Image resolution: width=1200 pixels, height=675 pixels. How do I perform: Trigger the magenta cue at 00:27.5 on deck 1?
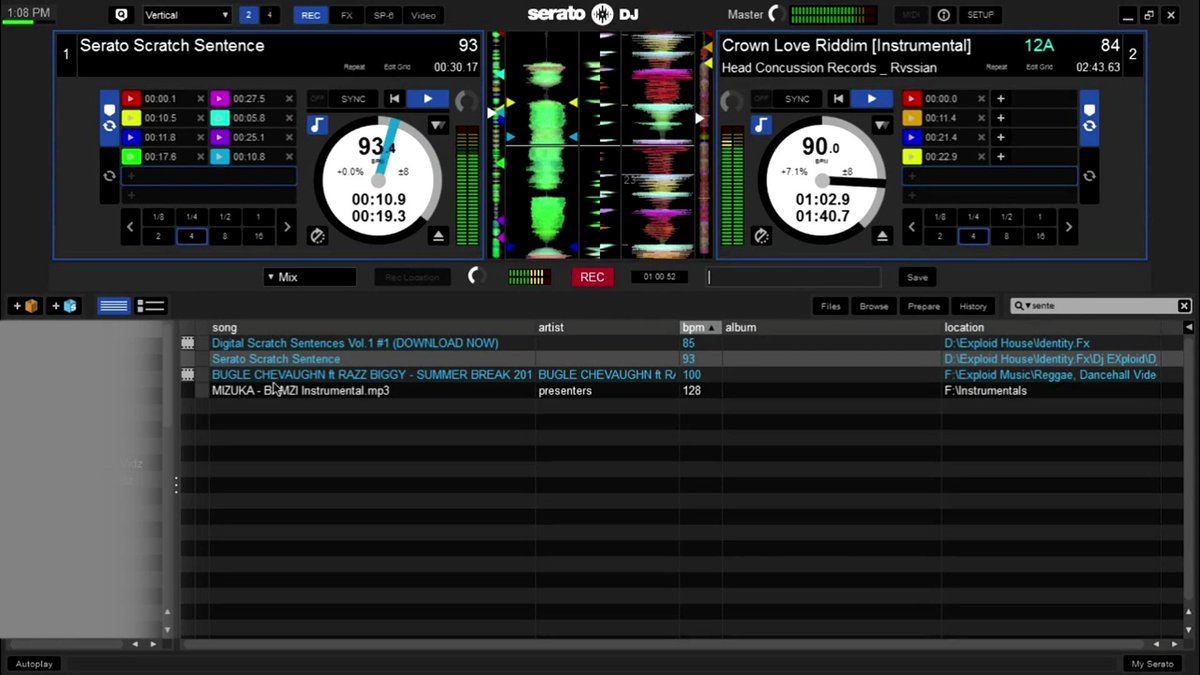[220, 99]
